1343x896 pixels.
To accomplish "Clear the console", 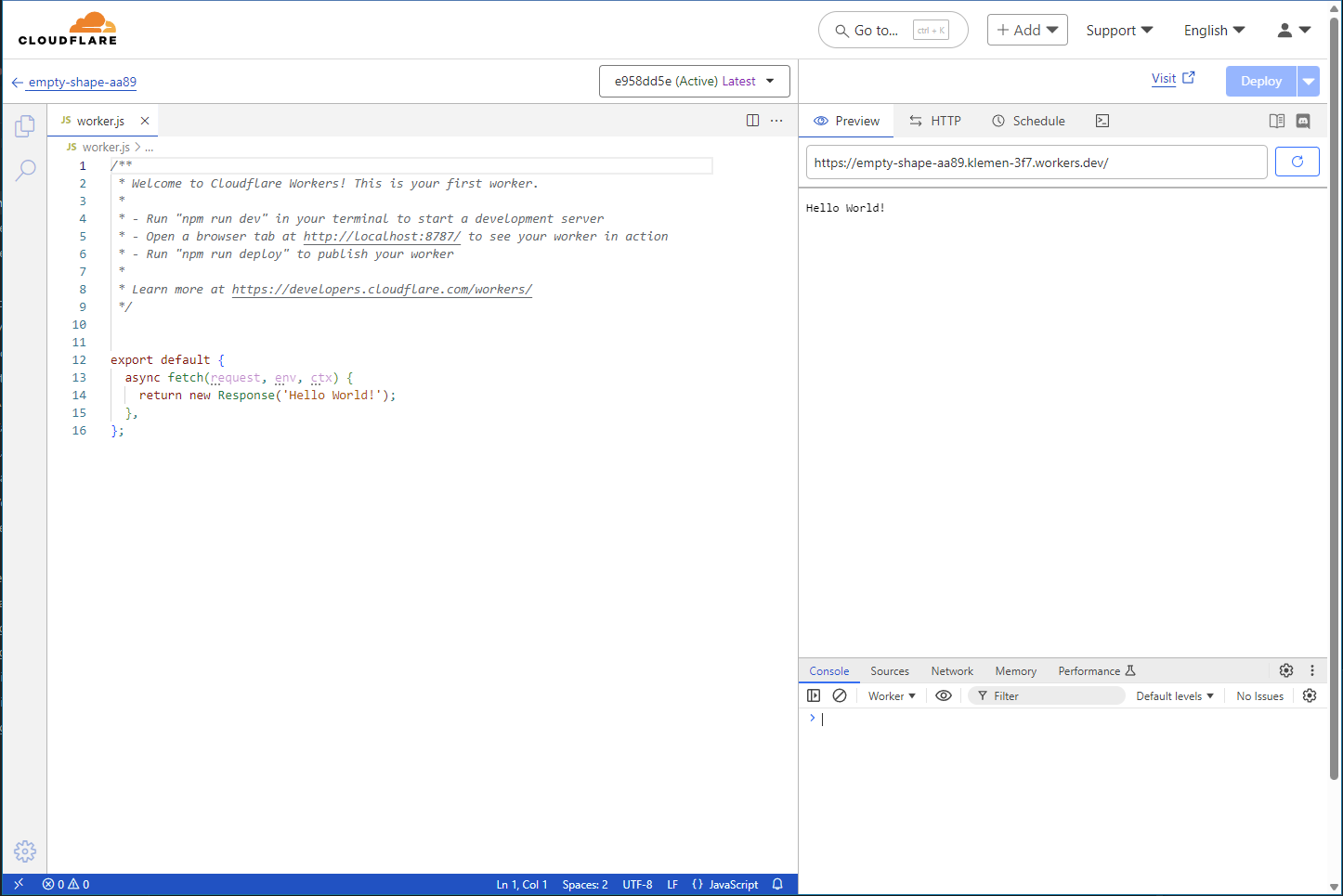I will click(x=840, y=695).
